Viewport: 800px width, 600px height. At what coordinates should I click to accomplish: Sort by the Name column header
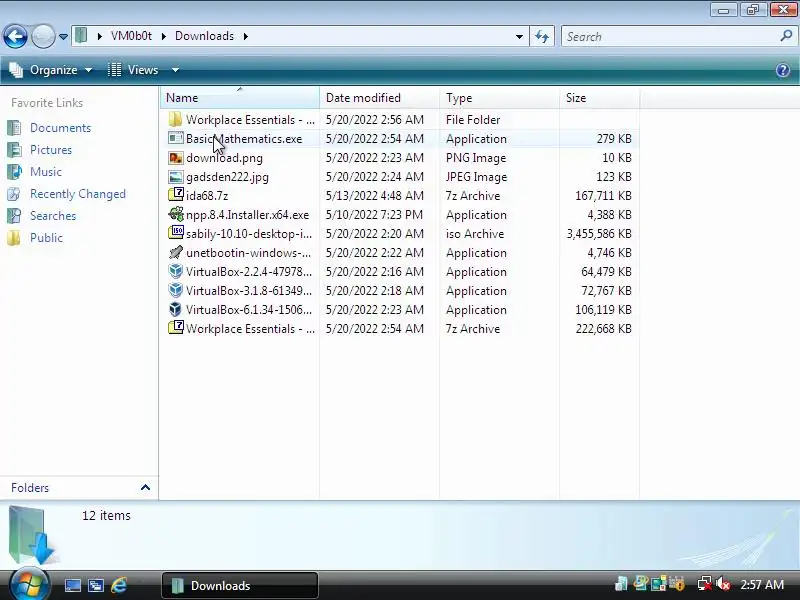(x=240, y=97)
